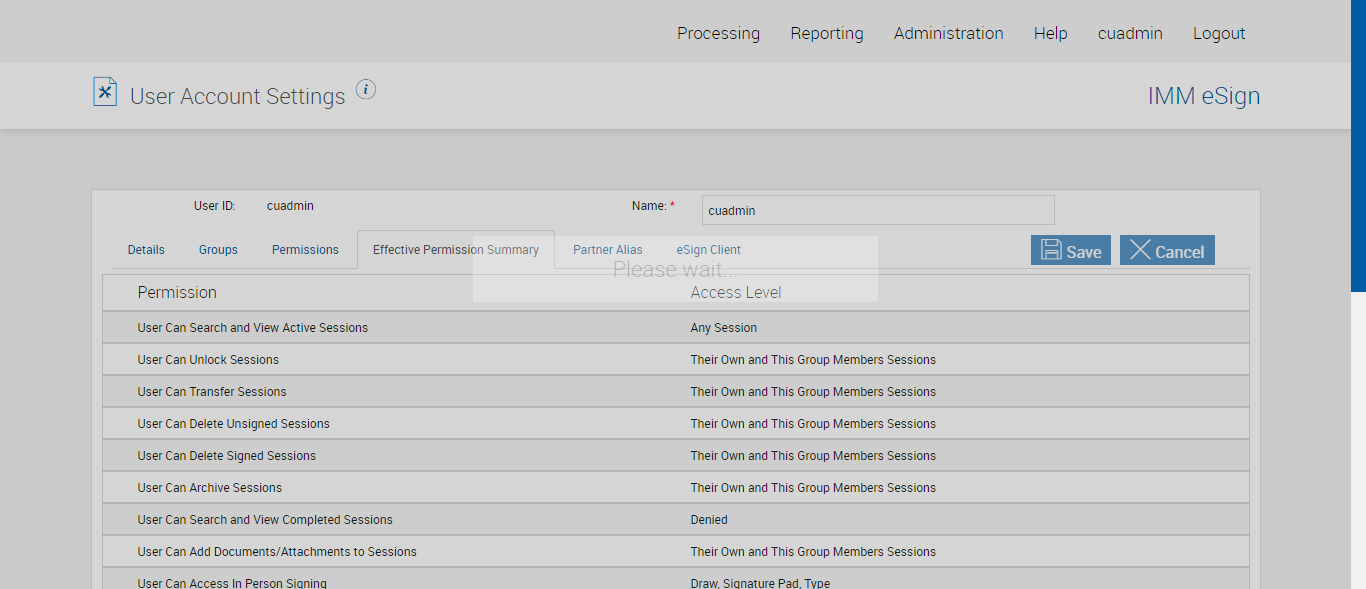Select 'User Can Unlock Sessions' row
Viewport: 1366px width, 589px height.
coord(676,359)
